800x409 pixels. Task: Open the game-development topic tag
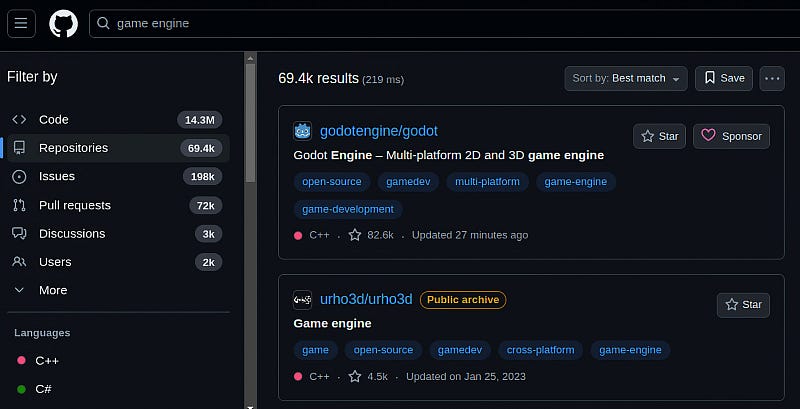coord(348,209)
